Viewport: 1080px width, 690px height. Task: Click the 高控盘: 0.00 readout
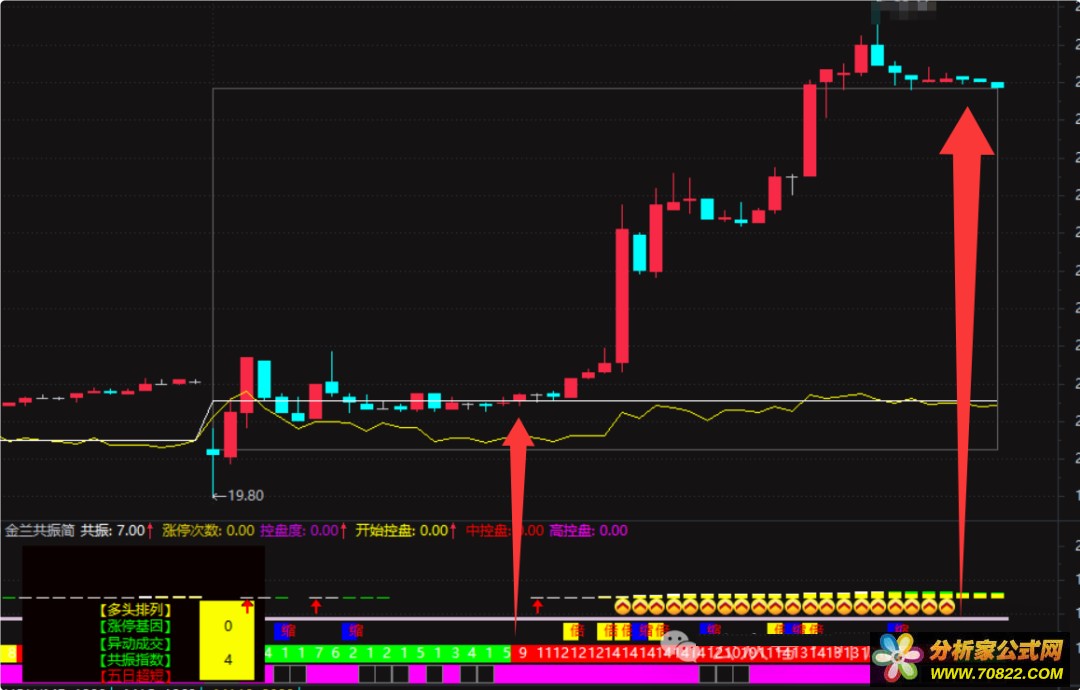click(588, 530)
